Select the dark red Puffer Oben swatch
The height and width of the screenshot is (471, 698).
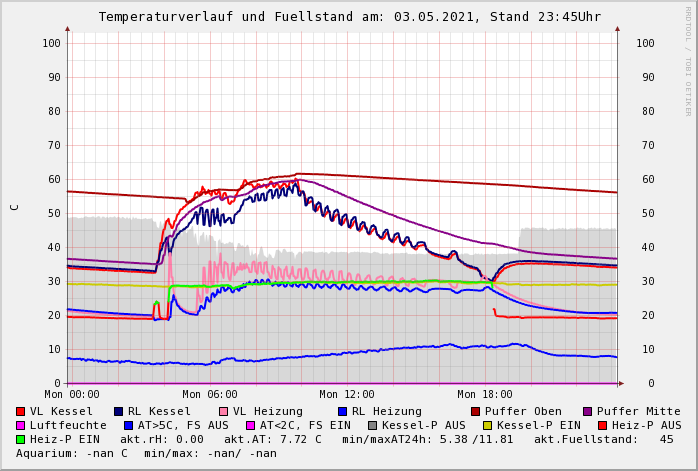point(476,411)
